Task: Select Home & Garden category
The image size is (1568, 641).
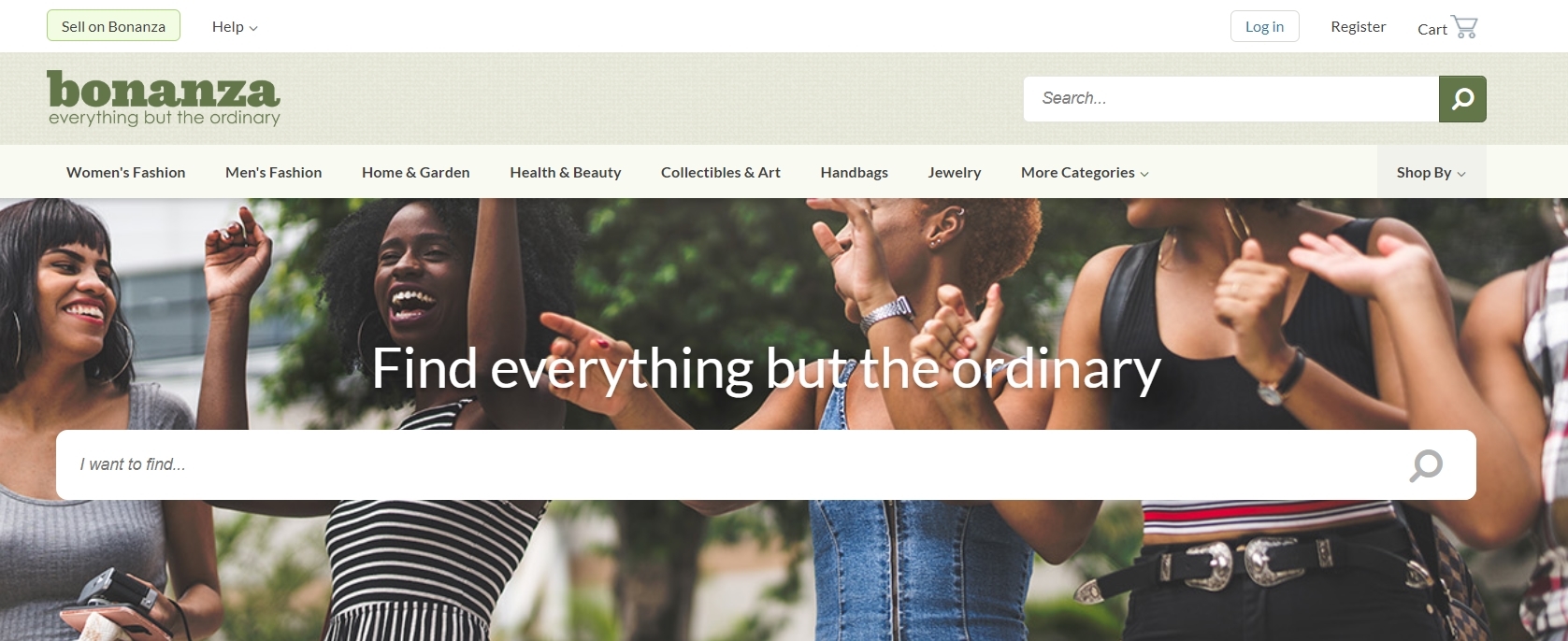Action: (416, 173)
